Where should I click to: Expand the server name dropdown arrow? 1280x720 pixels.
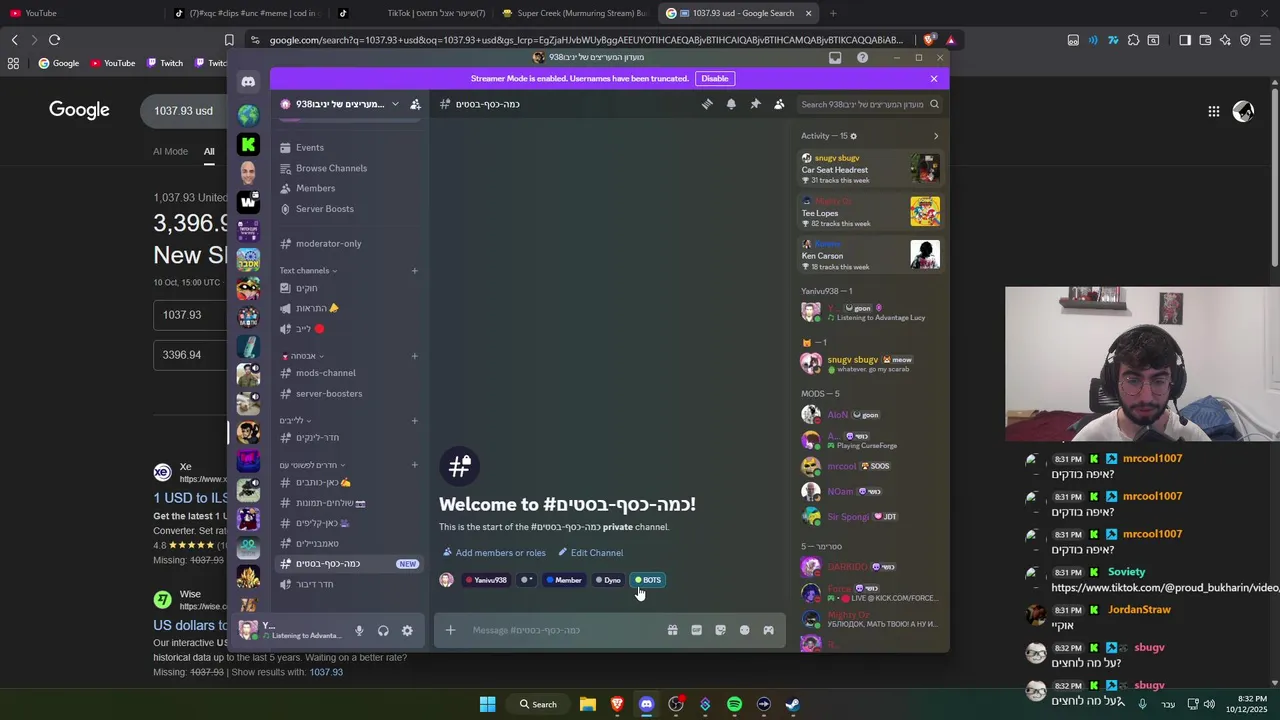click(395, 104)
